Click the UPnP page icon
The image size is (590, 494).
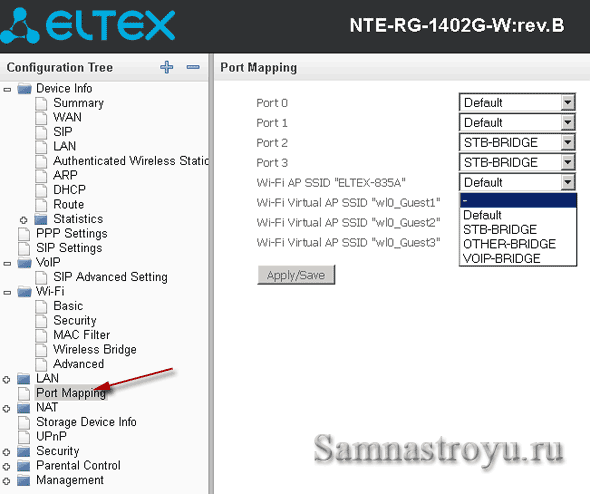24,437
